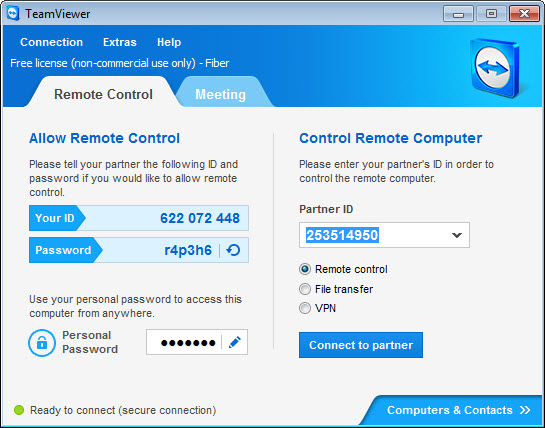Select the Remote Control tab
545x428 pixels.
103,94
